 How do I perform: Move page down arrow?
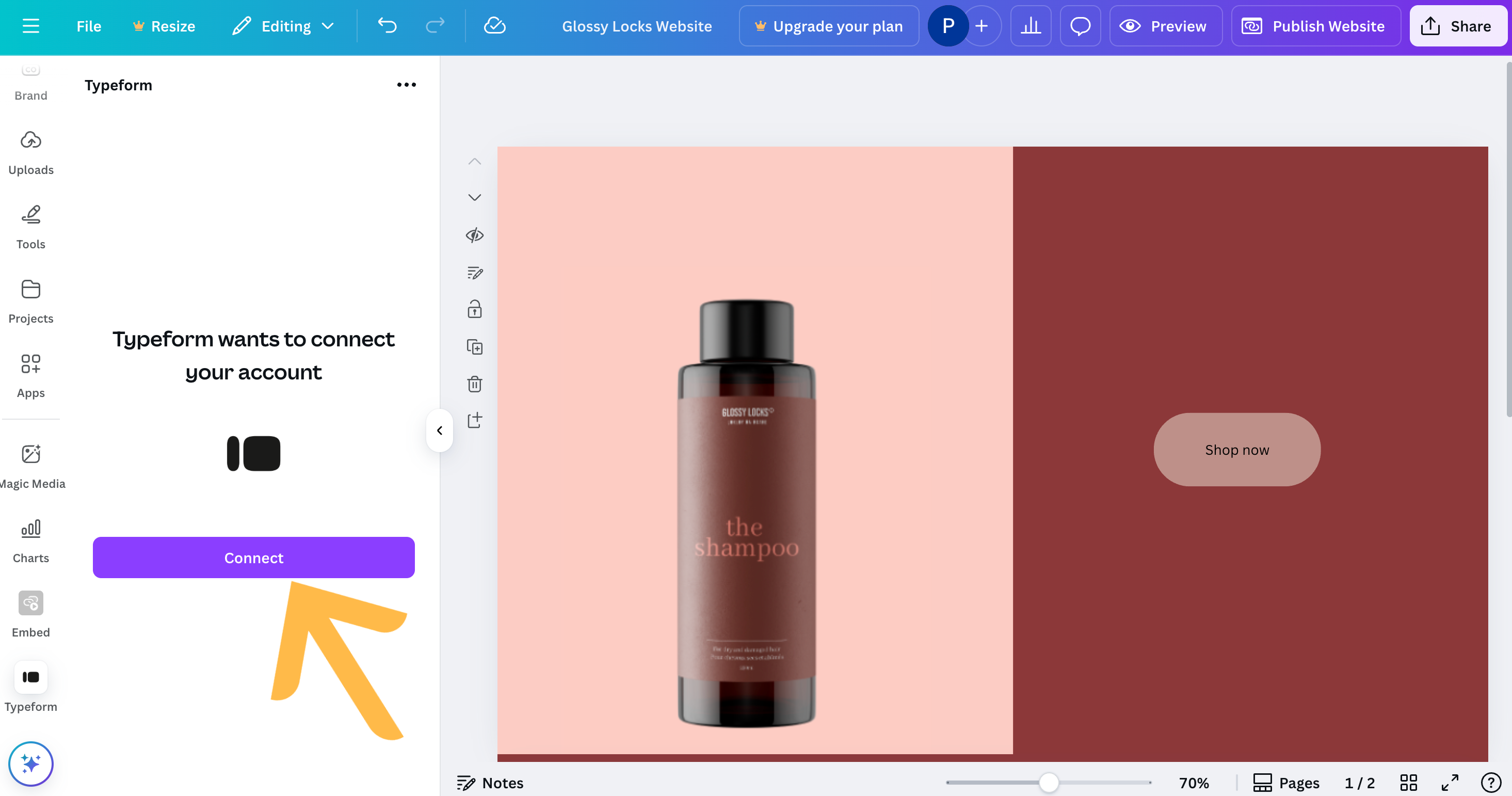(474, 197)
